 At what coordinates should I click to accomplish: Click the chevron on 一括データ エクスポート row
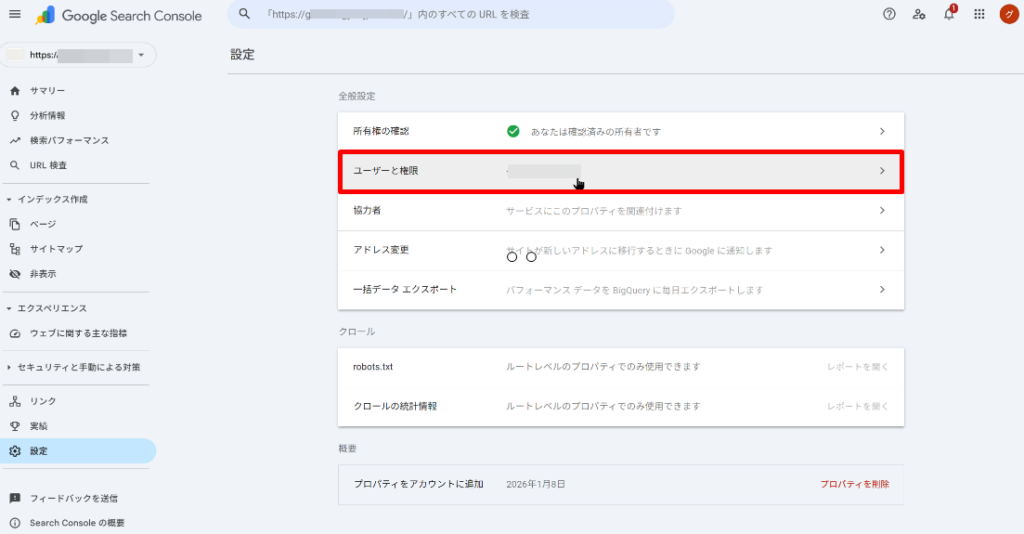[x=882, y=289]
